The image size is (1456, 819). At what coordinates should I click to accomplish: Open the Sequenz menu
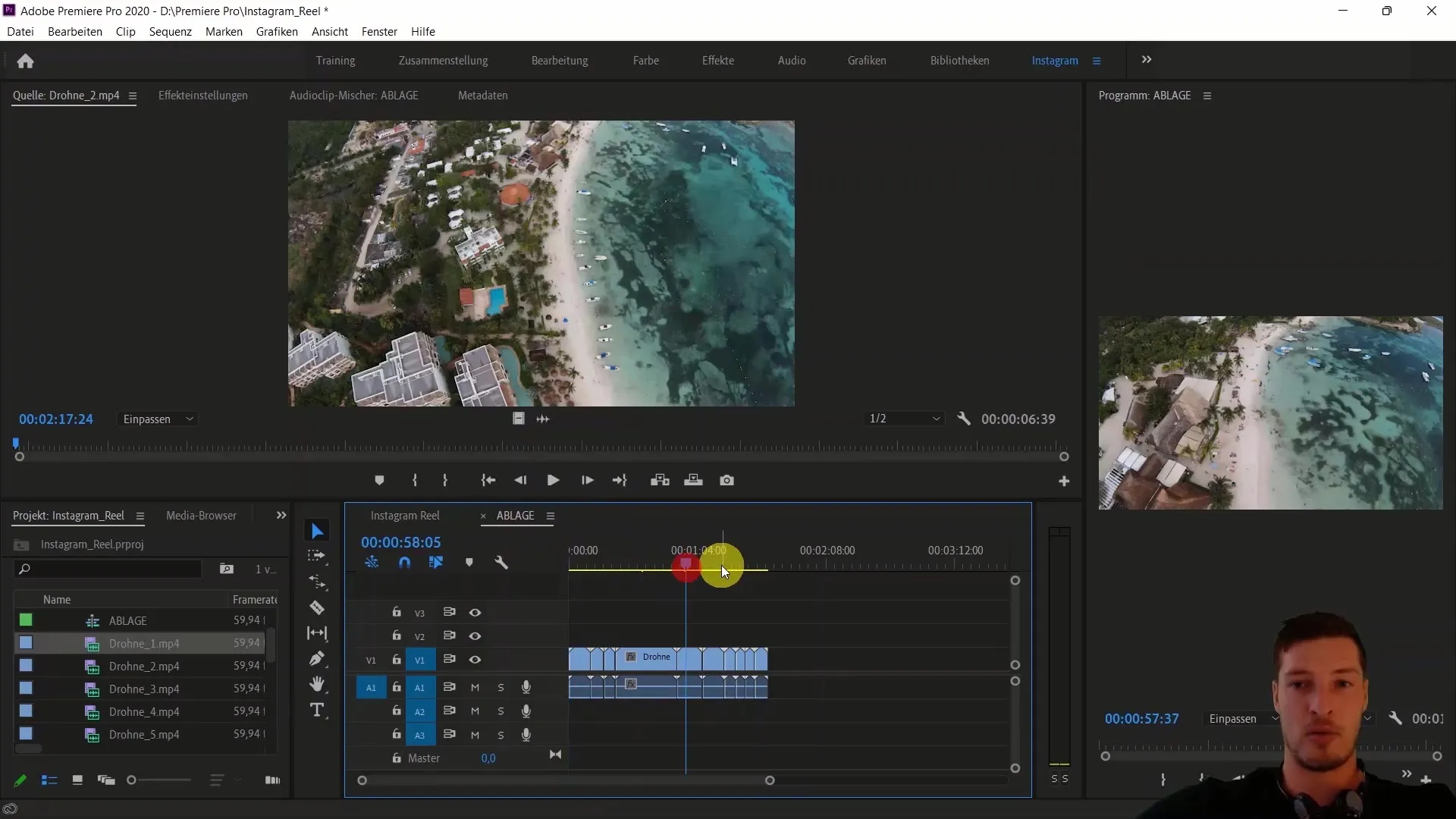click(169, 31)
